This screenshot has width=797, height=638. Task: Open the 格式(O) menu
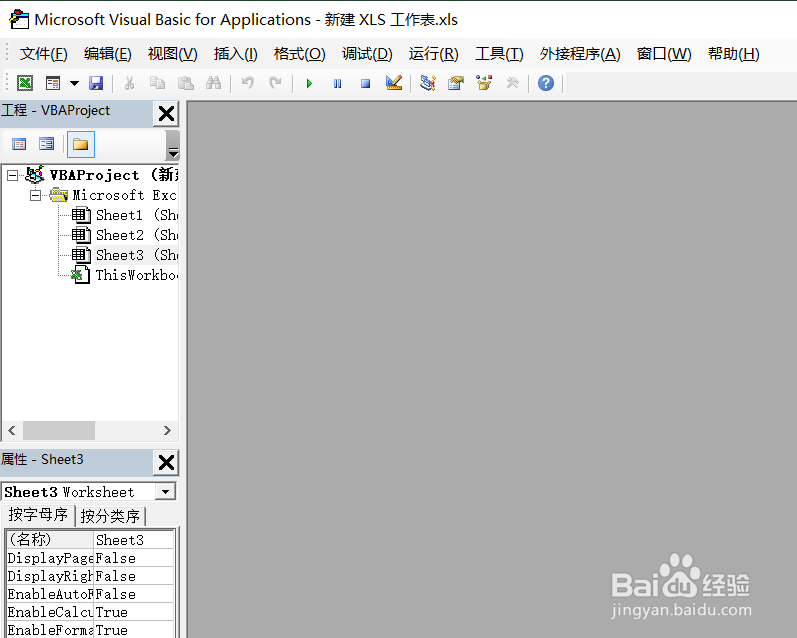(x=299, y=54)
